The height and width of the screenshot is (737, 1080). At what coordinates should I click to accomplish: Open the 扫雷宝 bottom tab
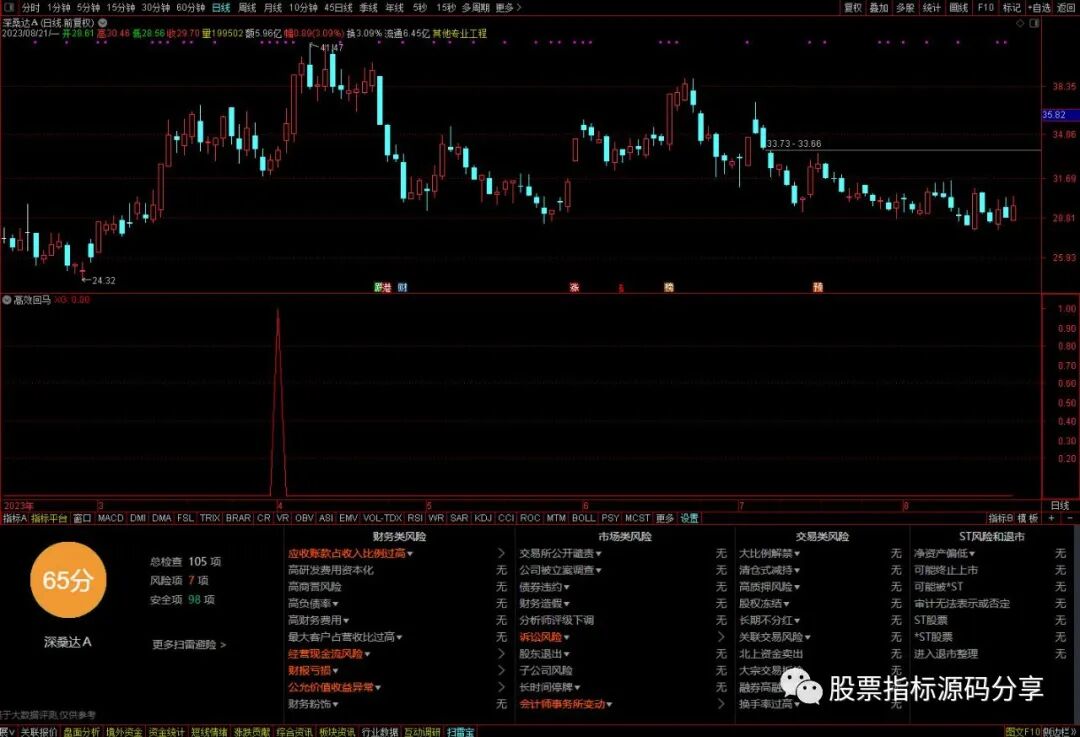[460, 731]
